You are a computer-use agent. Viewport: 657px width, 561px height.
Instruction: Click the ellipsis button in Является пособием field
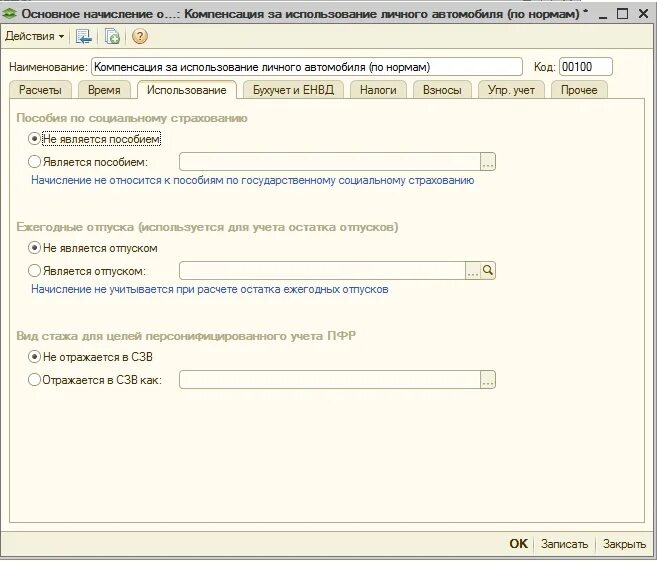488,162
